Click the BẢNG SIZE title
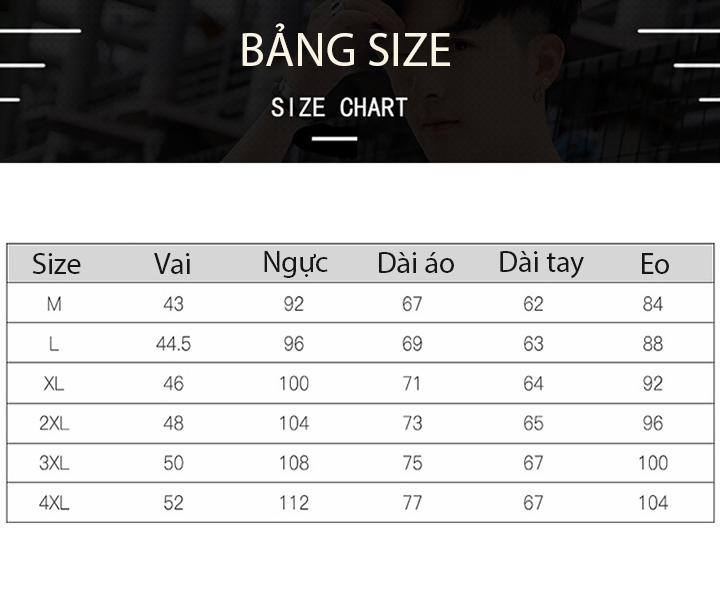720x590 pixels. coord(345,50)
